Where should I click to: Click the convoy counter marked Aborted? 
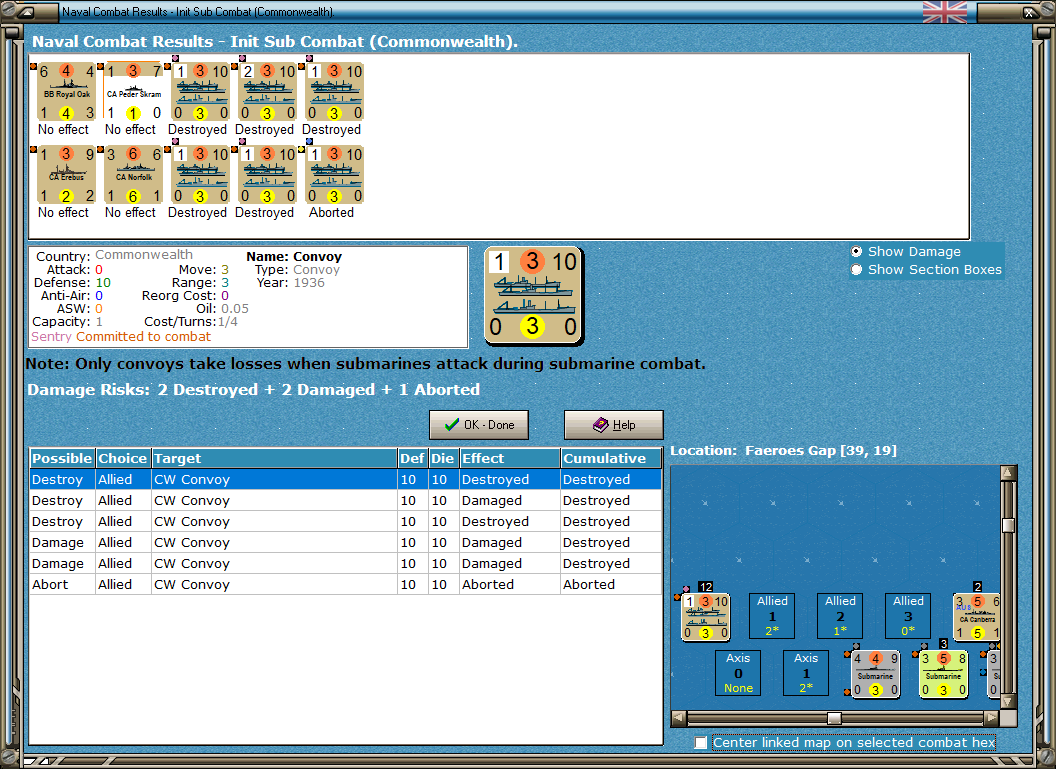pyautogui.click(x=335, y=175)
